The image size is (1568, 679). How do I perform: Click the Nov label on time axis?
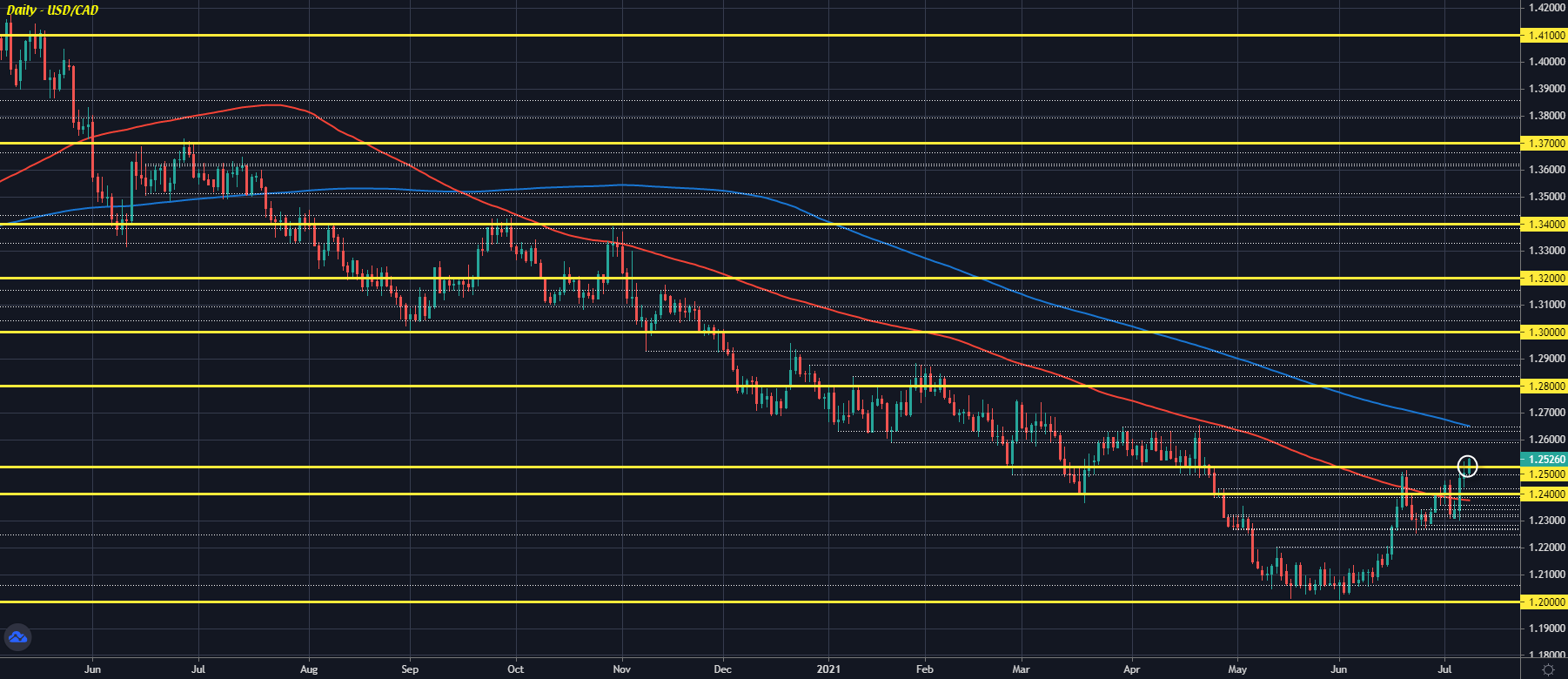tap(621, 669)
